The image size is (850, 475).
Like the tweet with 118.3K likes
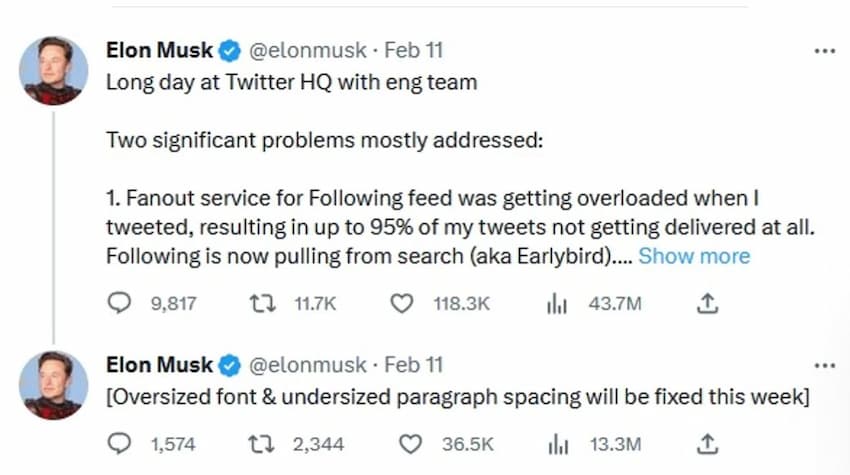401,303
